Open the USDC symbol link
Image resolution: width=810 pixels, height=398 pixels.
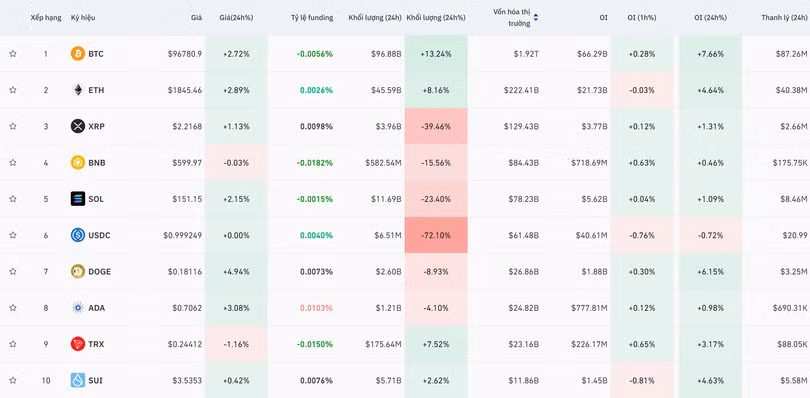(99, 235)
